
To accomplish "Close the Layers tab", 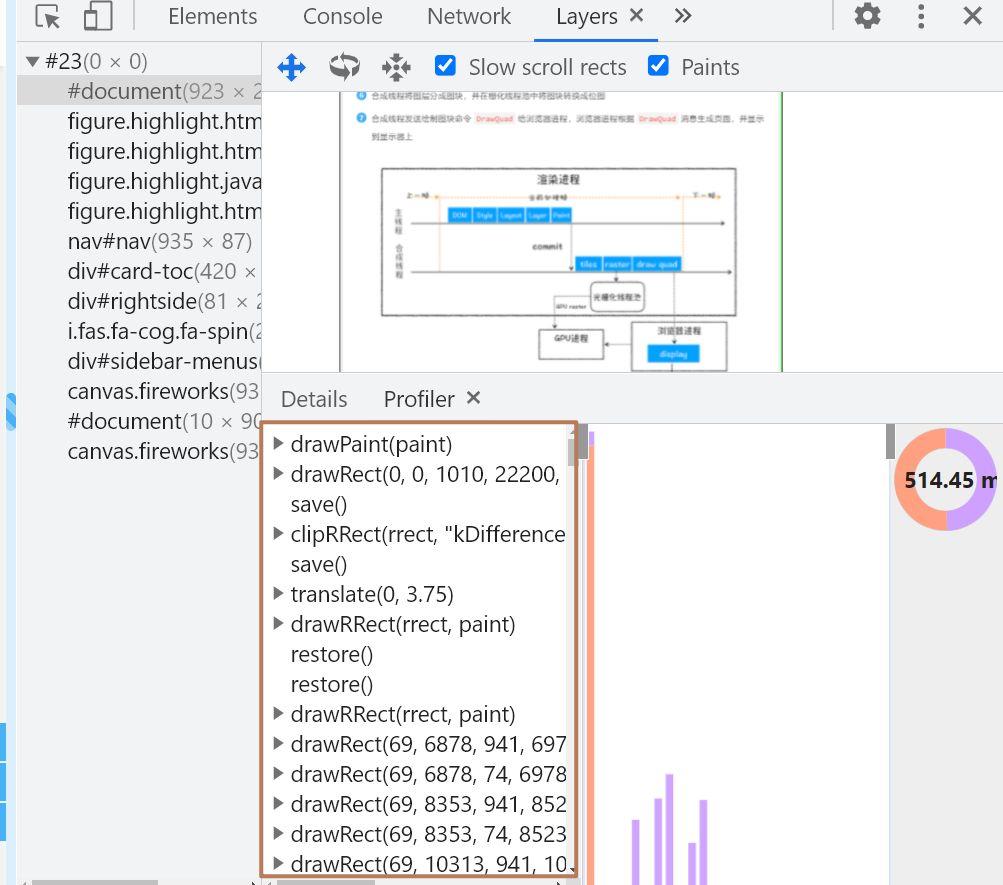I will tap(637, 16).
